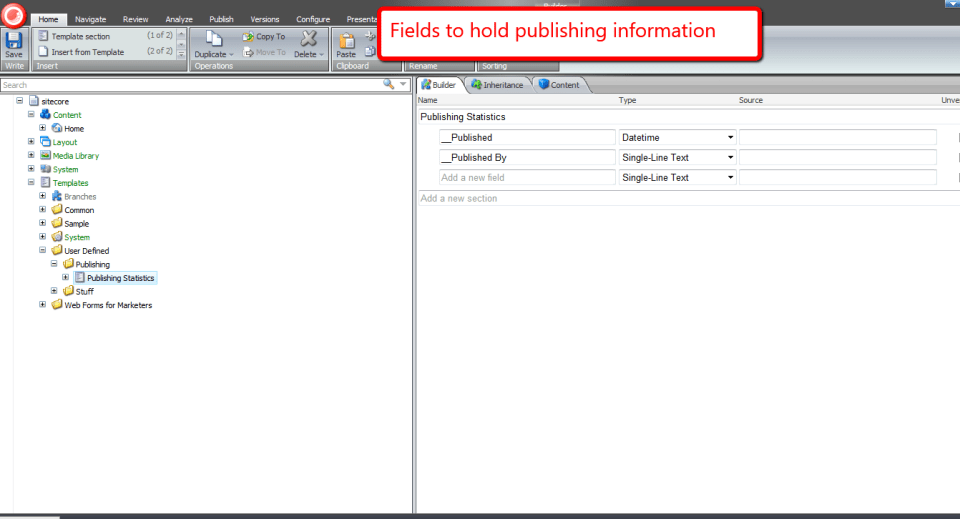Collapse the User Defined folder
Image resolution: width=960 pixels, height=519 pixels.
[x=42, y=250]
